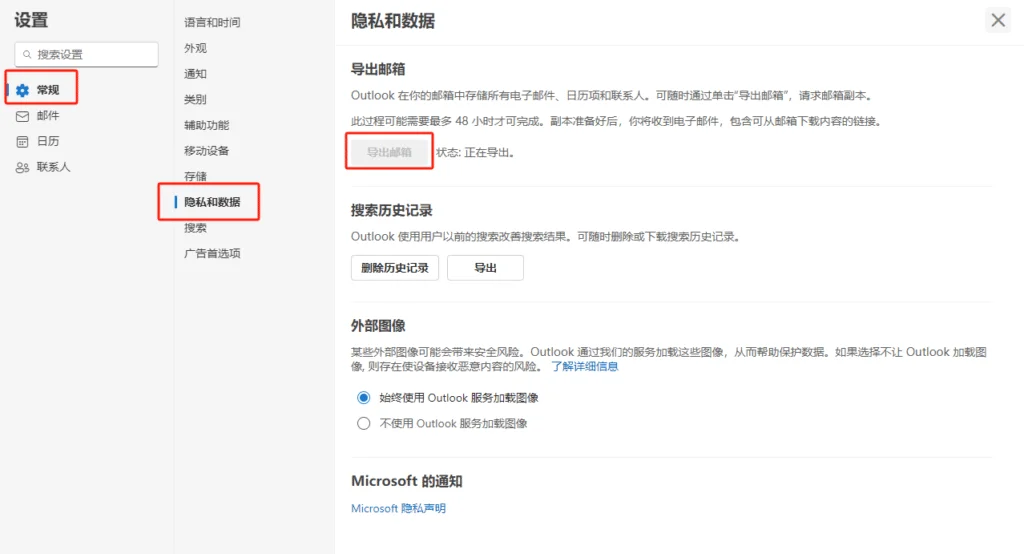The width and height of the screenshot is (1024, 554).
Task: Select 不使用 Outlook 服务加载图像 radio option
Action: [x=364, y=424]
